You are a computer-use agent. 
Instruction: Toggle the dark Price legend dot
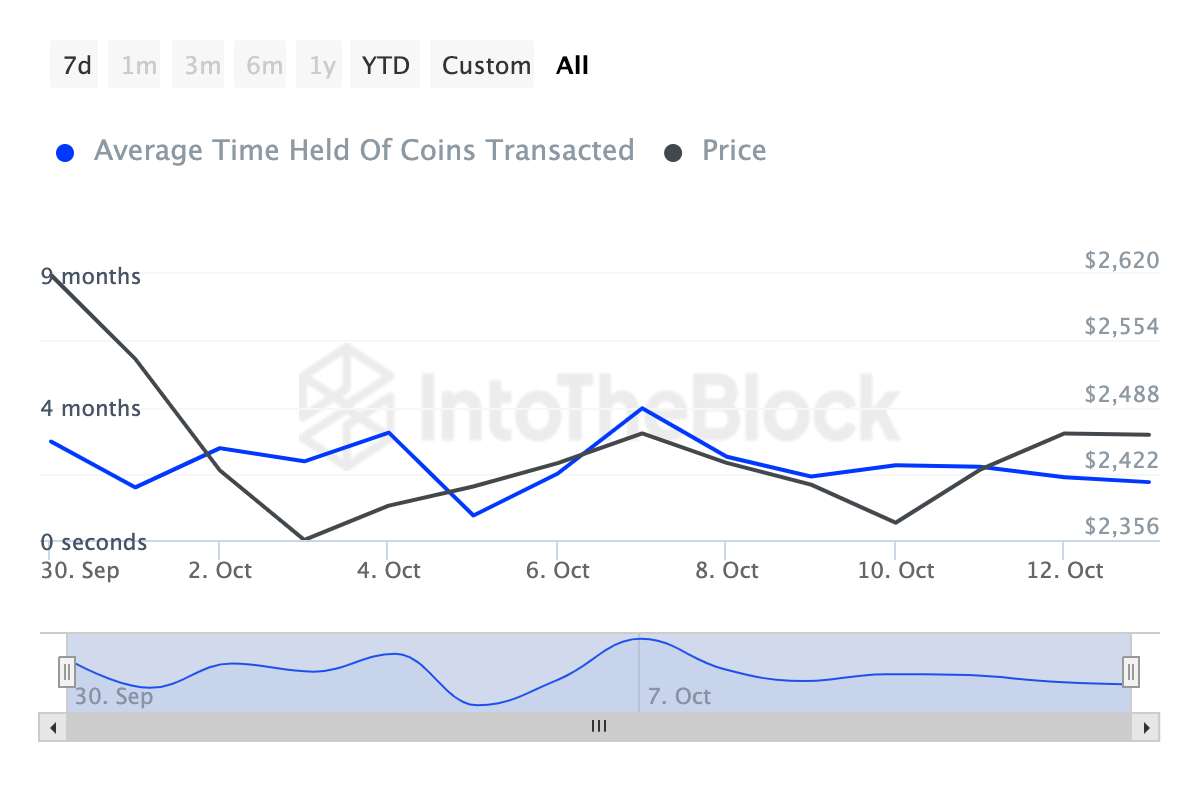click(674, 153)
